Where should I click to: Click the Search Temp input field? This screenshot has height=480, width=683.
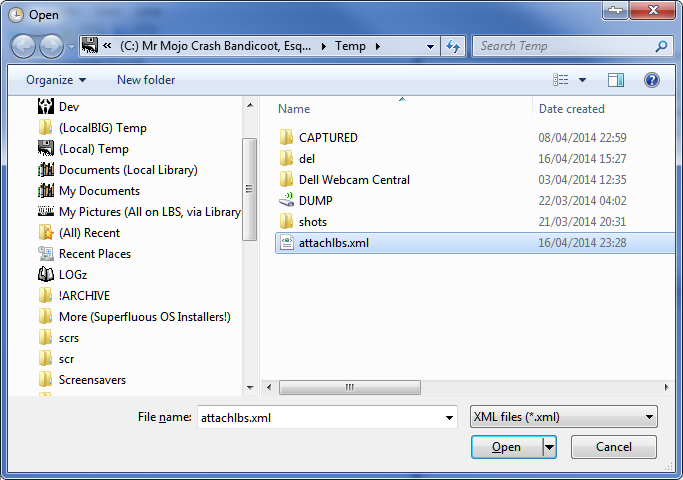pyautogui.click(x=562, y=46)
